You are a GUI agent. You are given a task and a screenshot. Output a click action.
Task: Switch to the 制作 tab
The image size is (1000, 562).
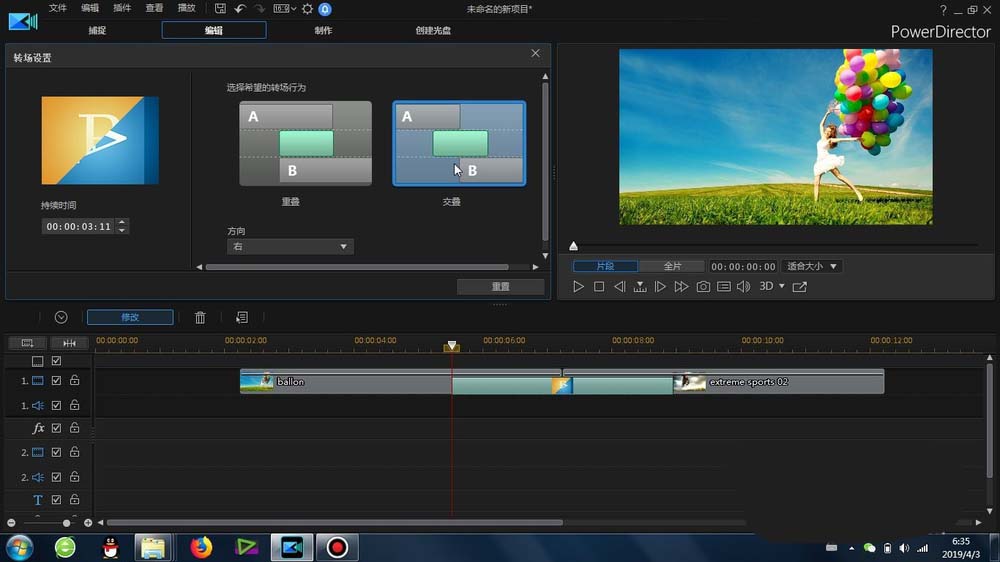coord(323,30)
